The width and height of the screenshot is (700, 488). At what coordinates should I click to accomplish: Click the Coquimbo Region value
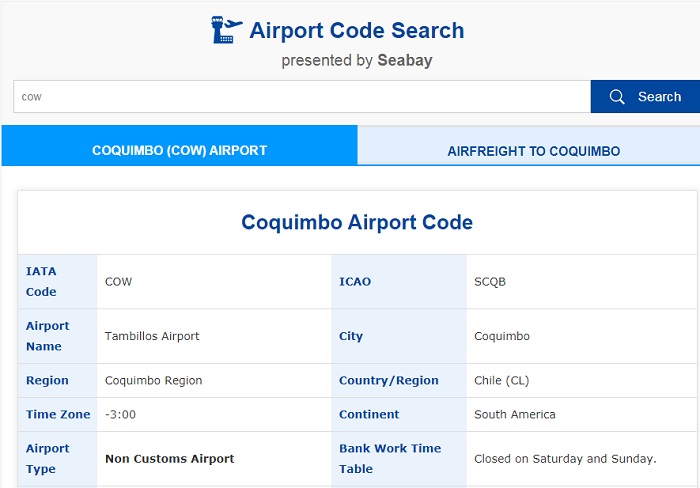[x=153, y=380]
